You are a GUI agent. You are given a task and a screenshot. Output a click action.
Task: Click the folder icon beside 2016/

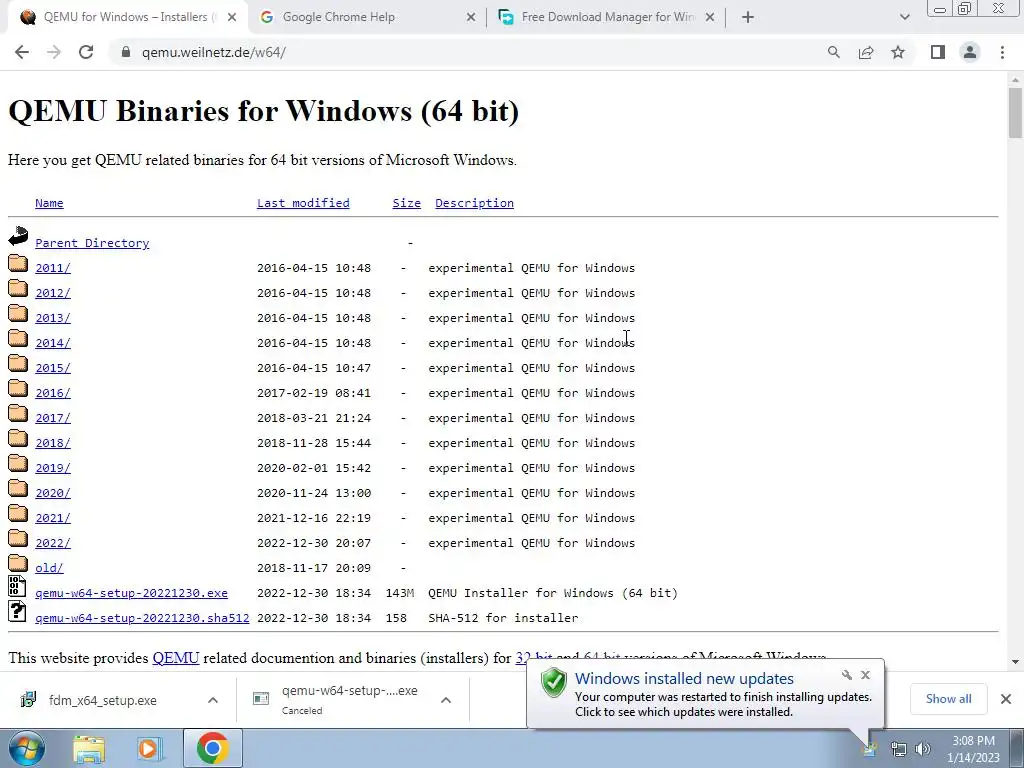click(x=18, y=388)
